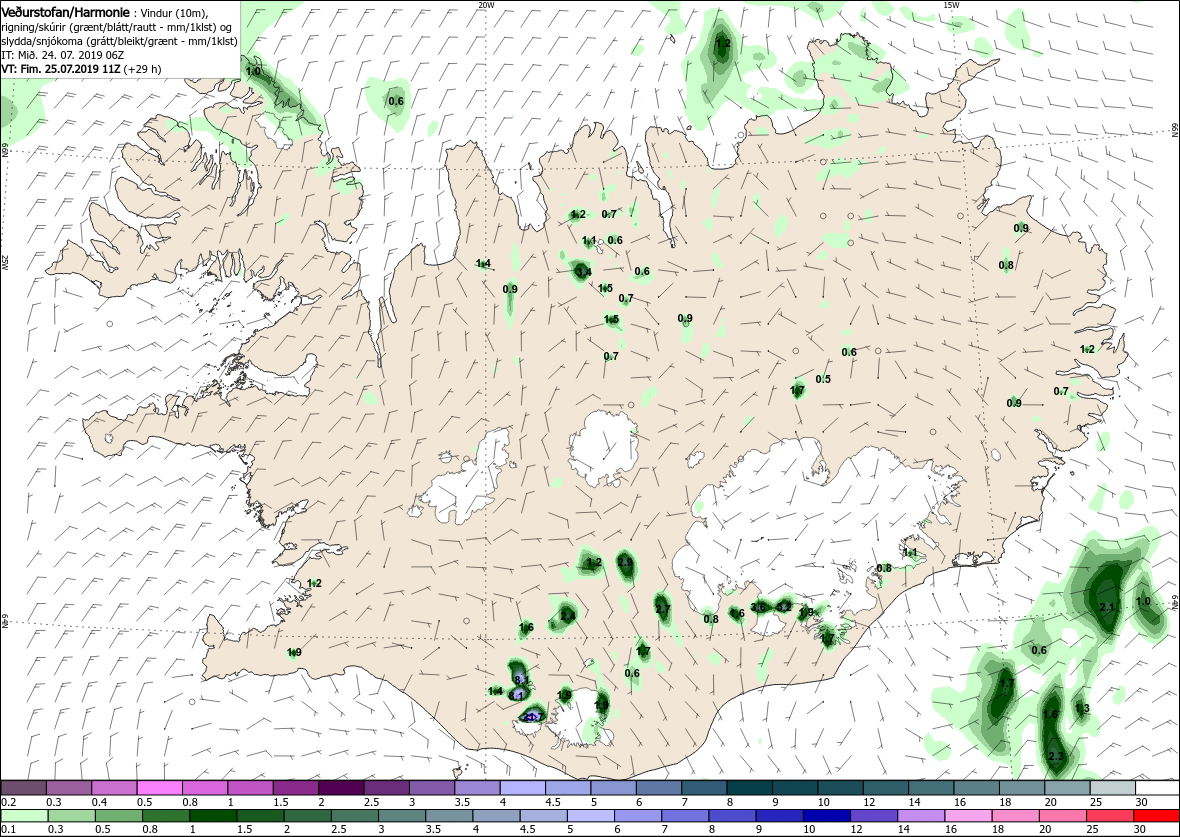Pick the dusky mauve swatch at snow scale 0.2
Viewport: 1180px width, 837px height.
(x=23, y=789)
